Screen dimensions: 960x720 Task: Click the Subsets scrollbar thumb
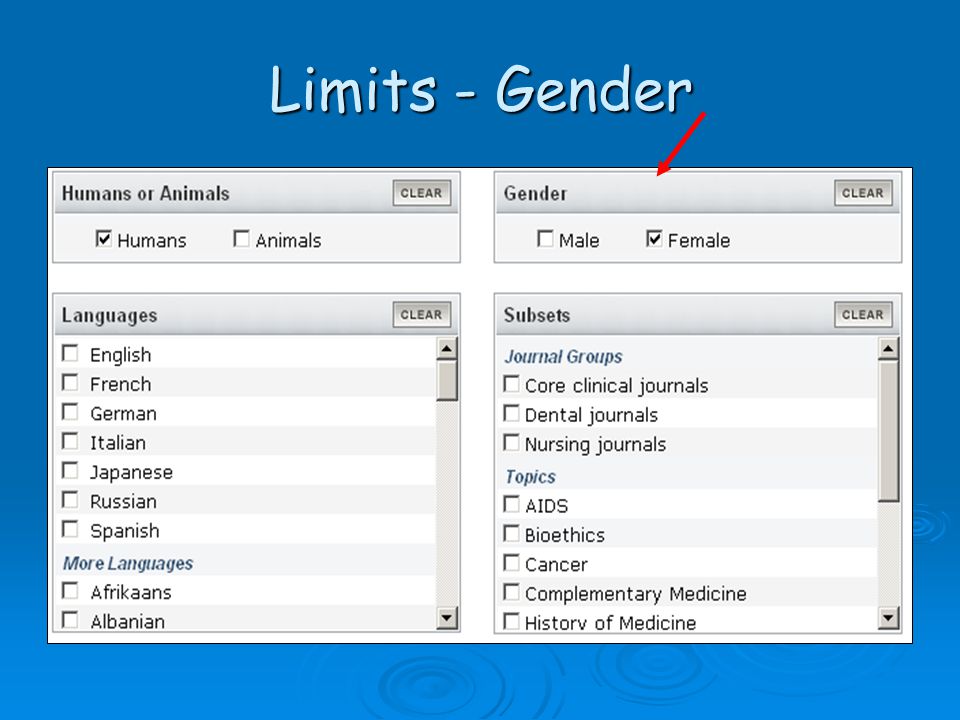point(888,432)
